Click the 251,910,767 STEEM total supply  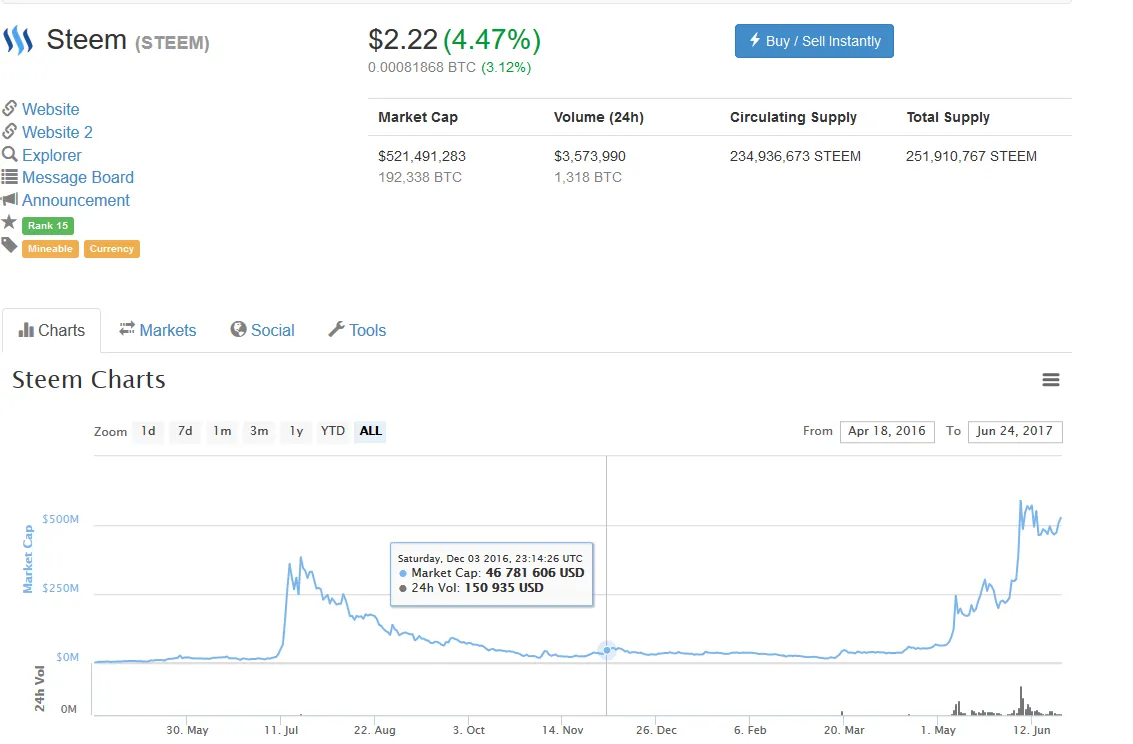coord(971,156)
